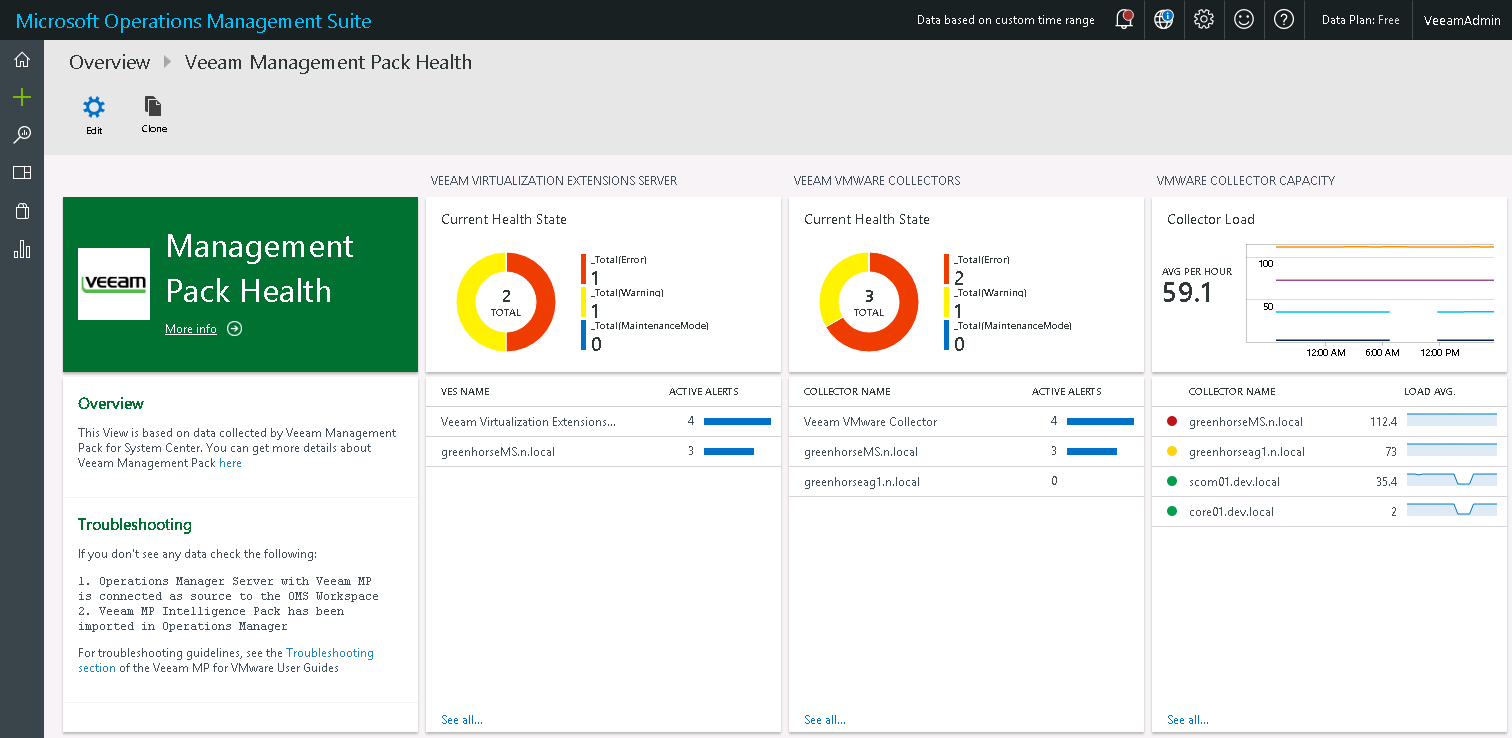Click alert bar for Veeam Virtualization Extensions

click(x=738, y=422)
